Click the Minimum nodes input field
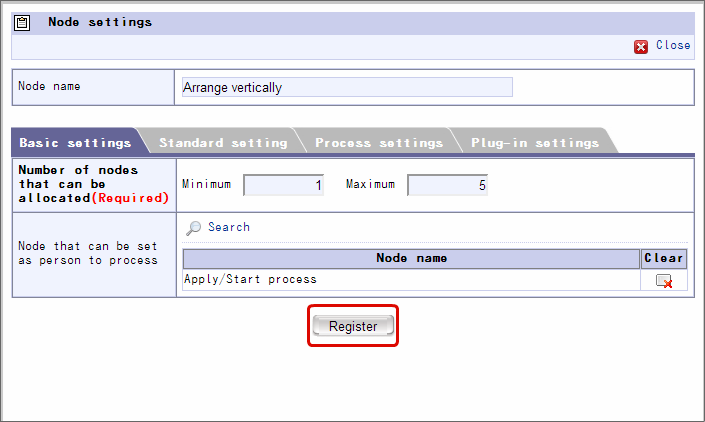This screenshot has height=422, width=705. (x=283, y=185)
